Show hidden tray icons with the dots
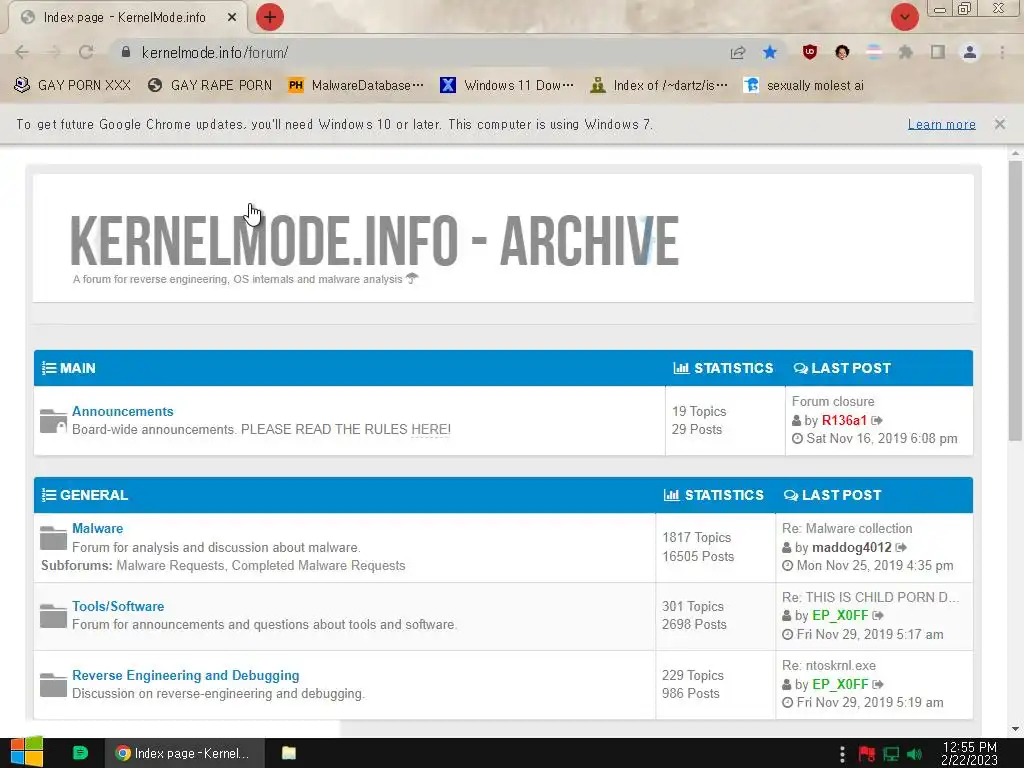The image size is (1024, 768). coord(842,754)
